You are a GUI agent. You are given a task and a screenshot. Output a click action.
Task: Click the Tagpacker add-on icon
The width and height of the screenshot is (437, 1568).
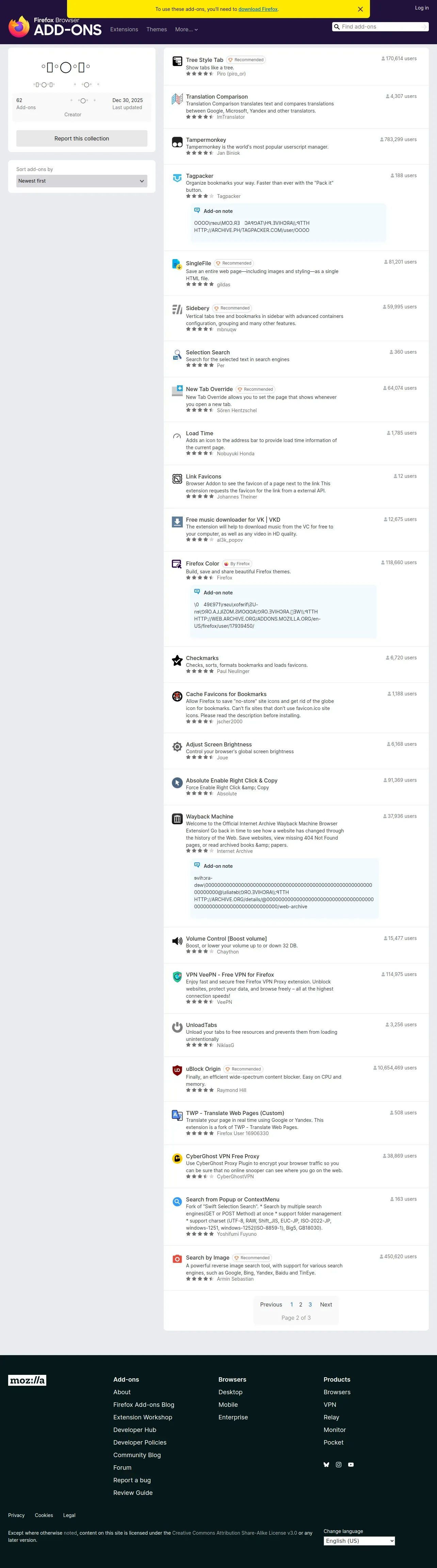[x=177, y=178]
